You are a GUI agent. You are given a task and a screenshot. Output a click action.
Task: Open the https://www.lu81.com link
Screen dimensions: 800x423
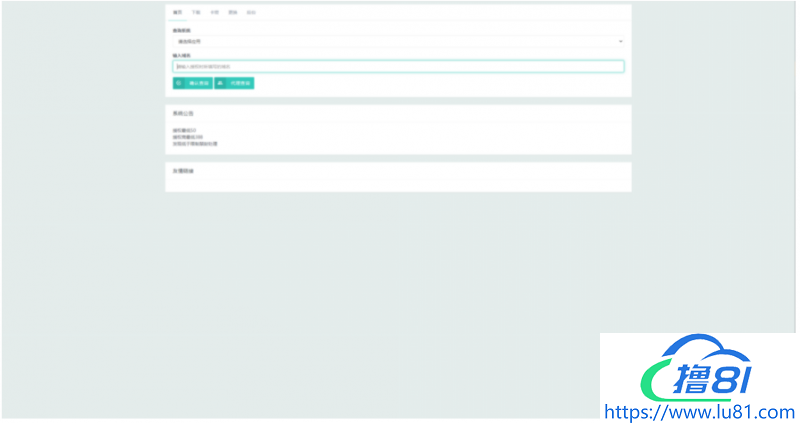[700, 411]
